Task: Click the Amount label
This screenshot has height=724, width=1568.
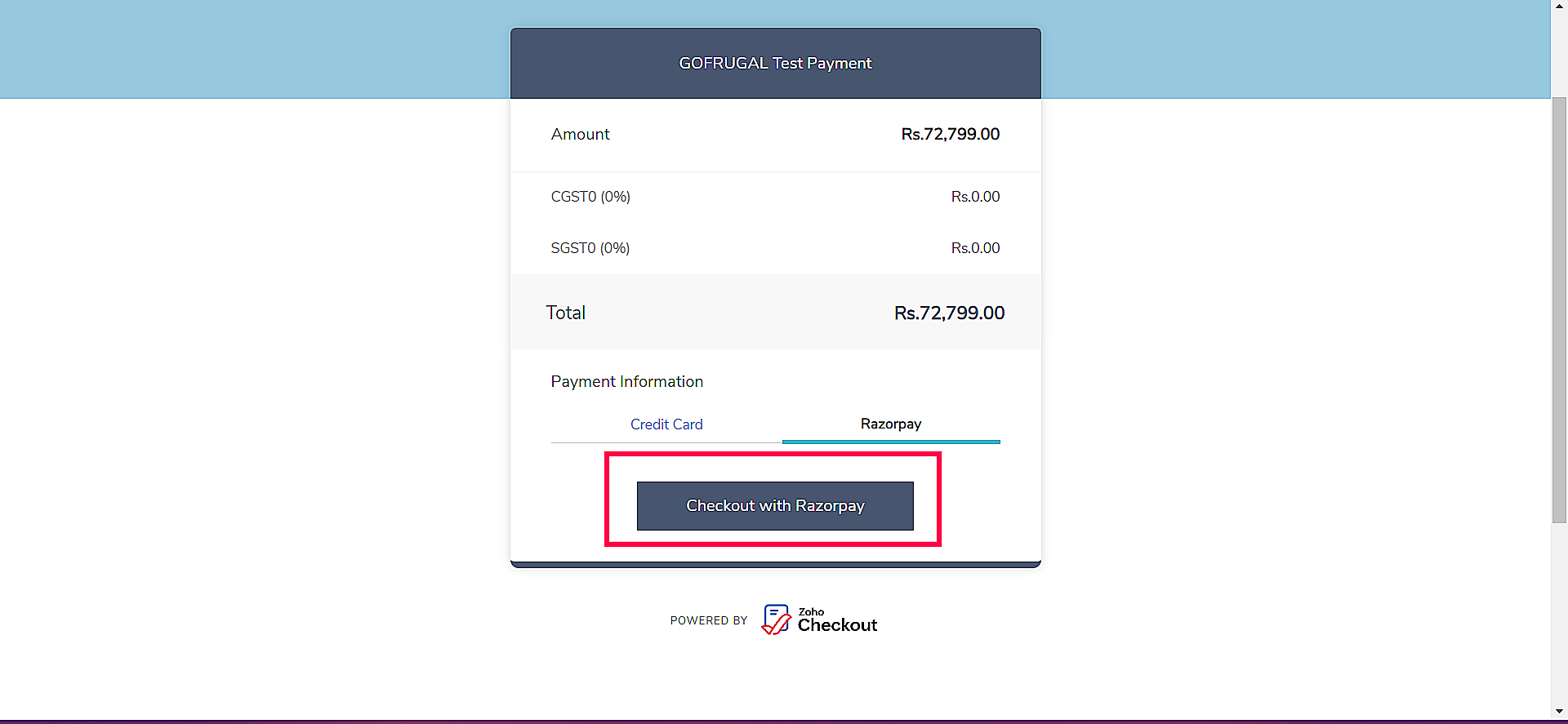Action: [x=580, y=135]
